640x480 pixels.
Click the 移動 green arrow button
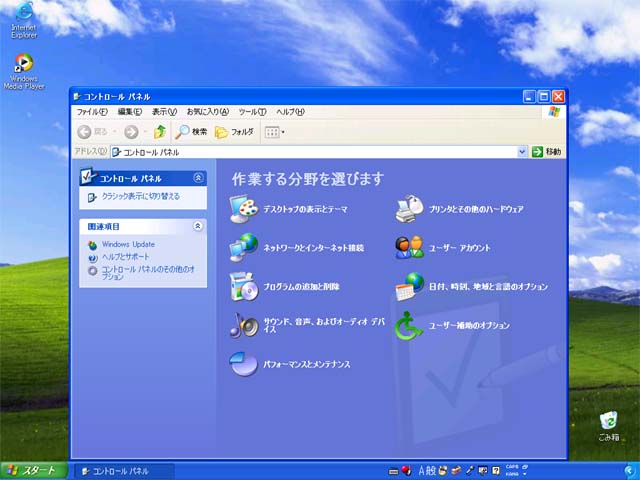tap(547, 152)
